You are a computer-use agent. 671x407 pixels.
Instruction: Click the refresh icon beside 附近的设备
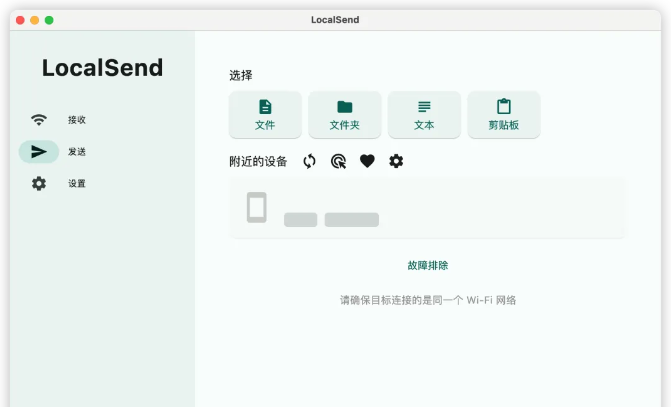tap(310, 161)
